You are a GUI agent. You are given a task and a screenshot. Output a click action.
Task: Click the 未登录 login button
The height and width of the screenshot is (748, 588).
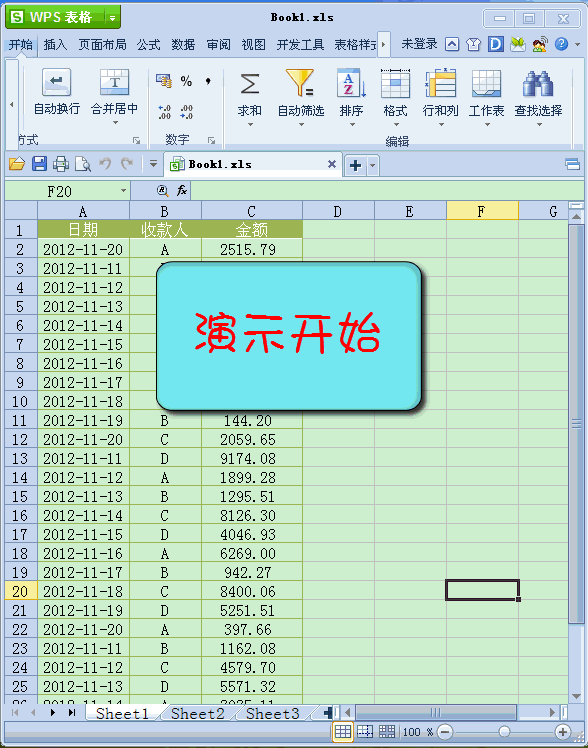click(419, 44)
